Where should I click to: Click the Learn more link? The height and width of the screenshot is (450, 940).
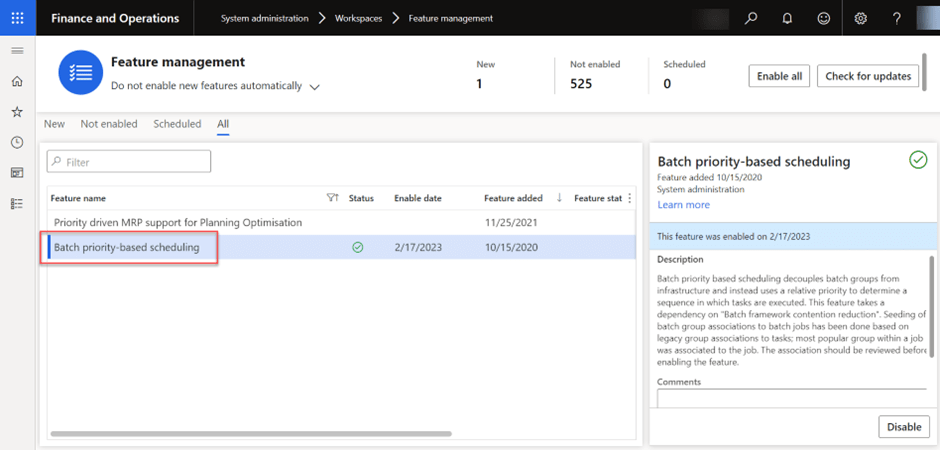683,205
